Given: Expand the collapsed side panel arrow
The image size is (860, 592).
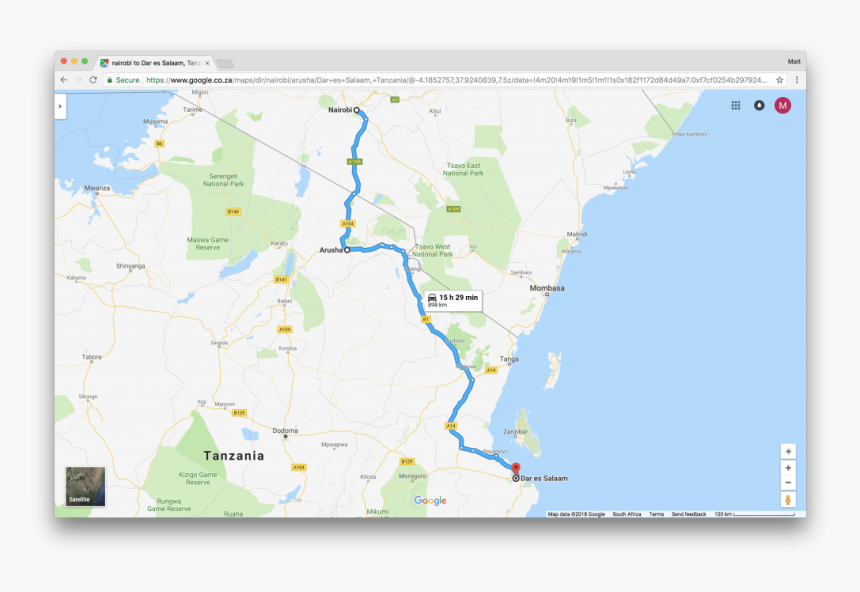Looking at the screenshot, I should click(60, 106).
